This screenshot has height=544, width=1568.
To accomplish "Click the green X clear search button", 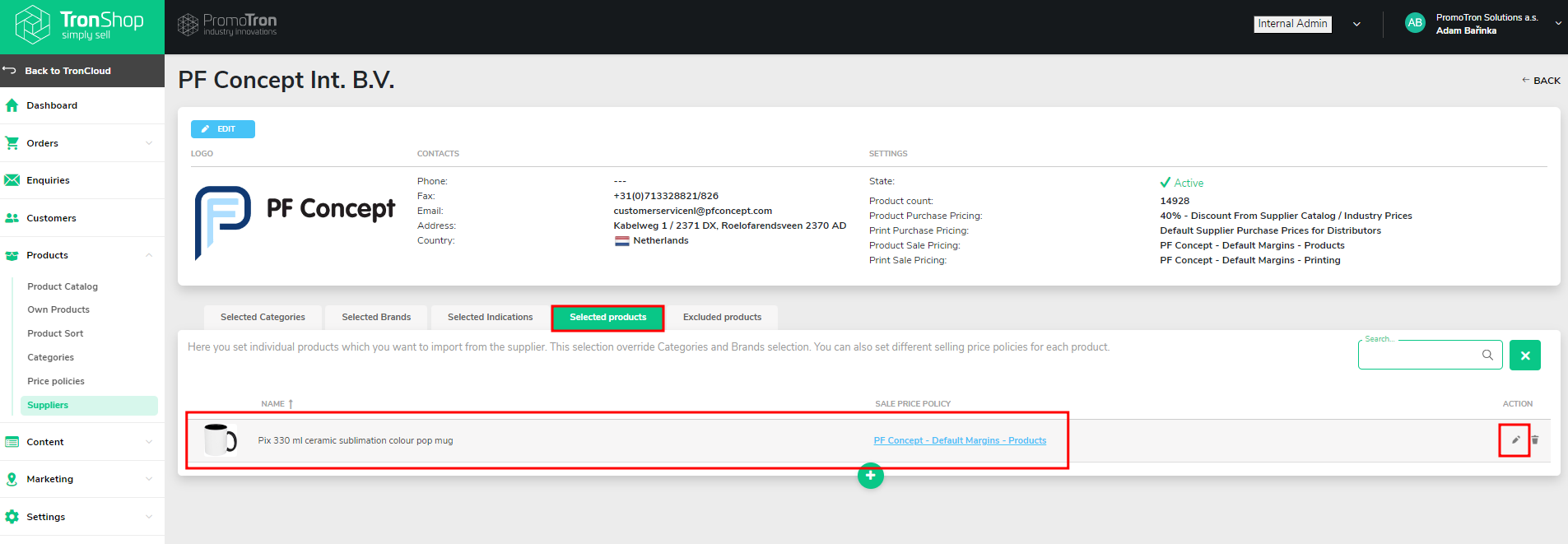I will [1525, 356].
